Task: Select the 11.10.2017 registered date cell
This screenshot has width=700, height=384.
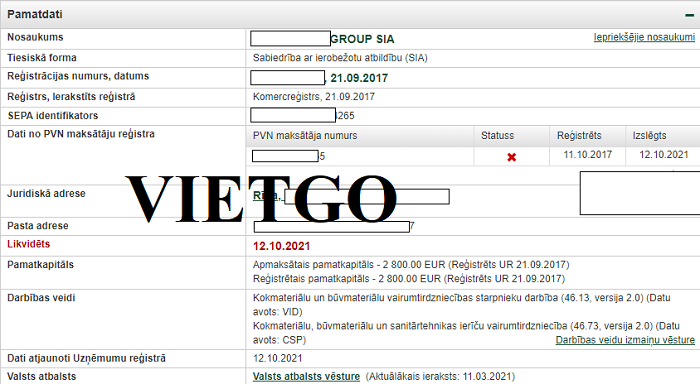Action: [x=588, y=154]
